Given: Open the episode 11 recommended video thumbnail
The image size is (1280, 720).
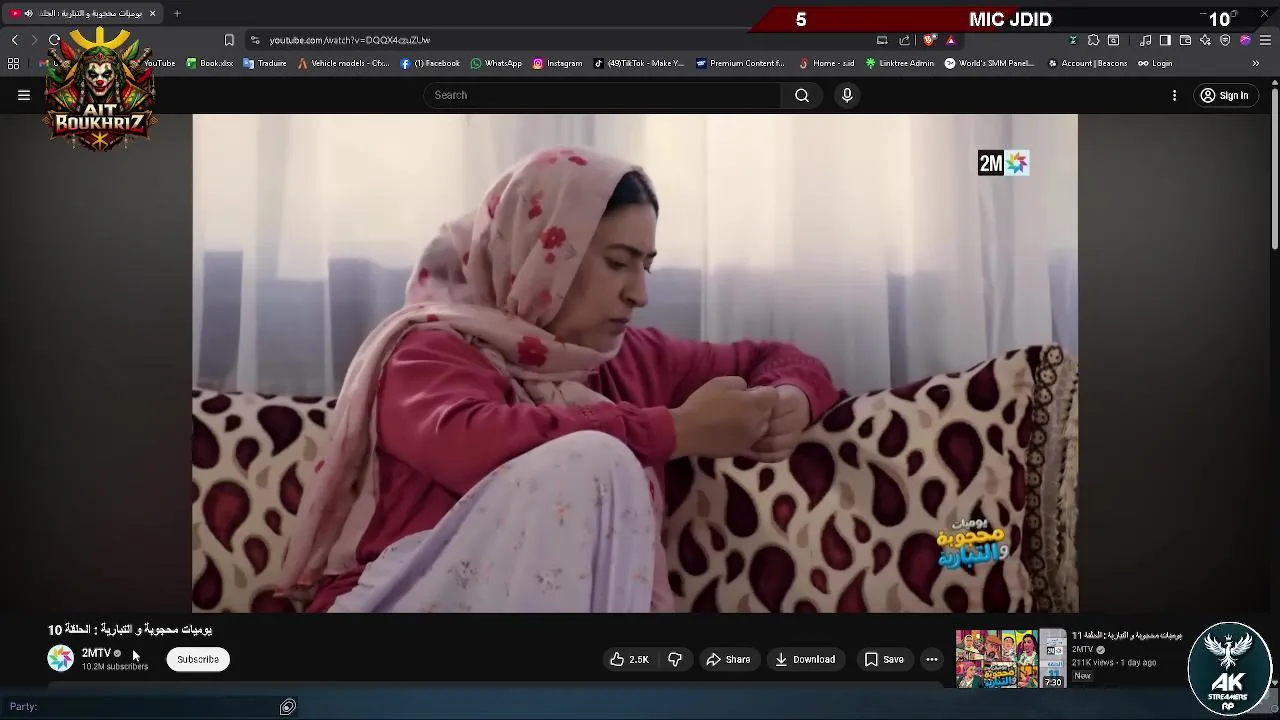Looking at the screenshot, I should [x=1011, y=658].
